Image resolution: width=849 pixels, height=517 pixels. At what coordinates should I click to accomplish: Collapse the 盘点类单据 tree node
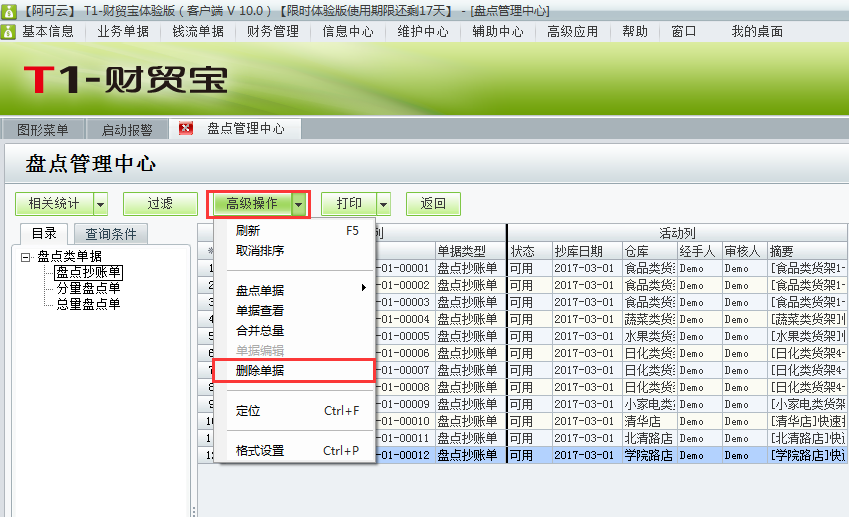25,257
